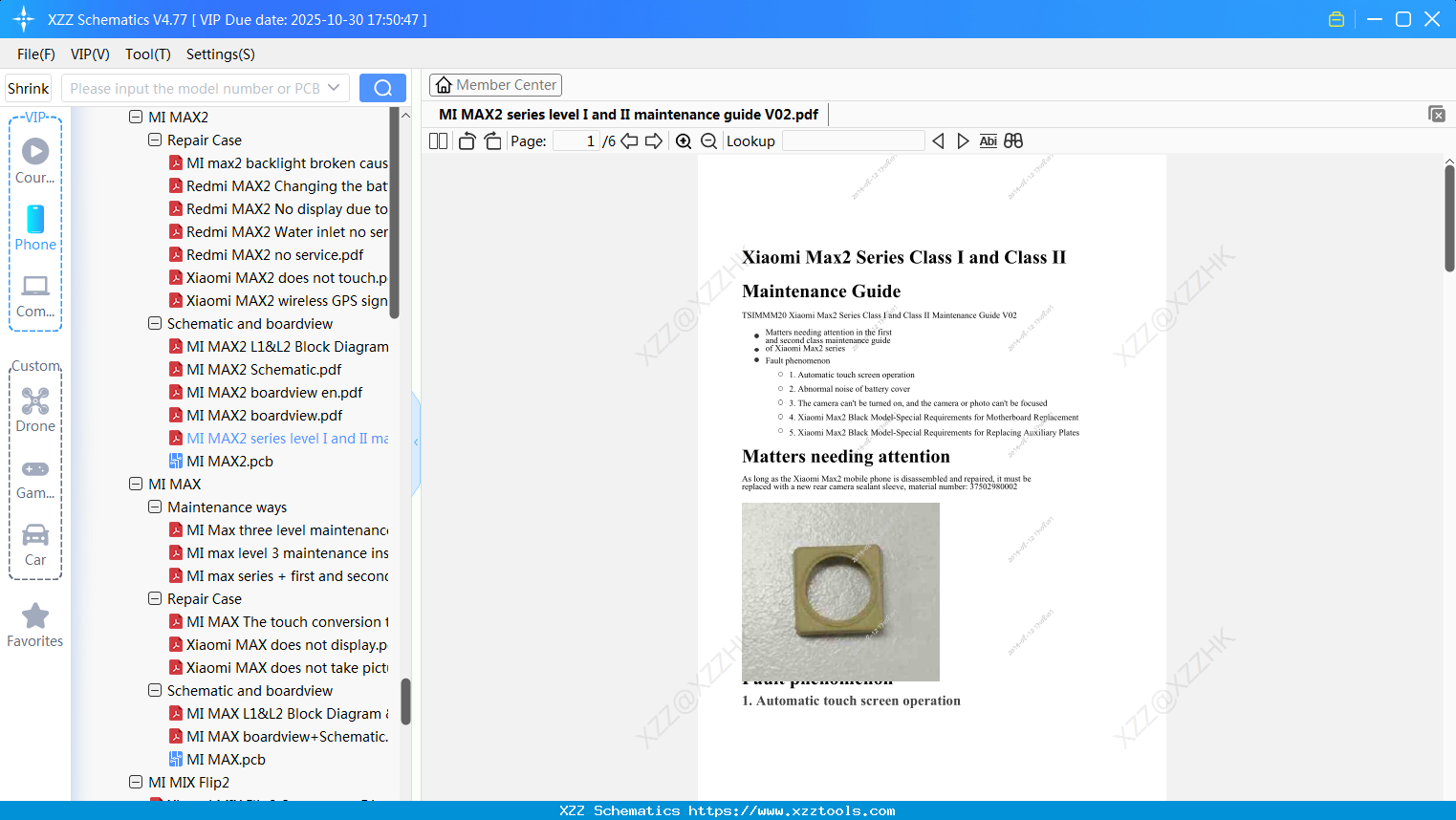Click the binoculars search icon
Screen dimensions: 1456x820
point(1013,141)
